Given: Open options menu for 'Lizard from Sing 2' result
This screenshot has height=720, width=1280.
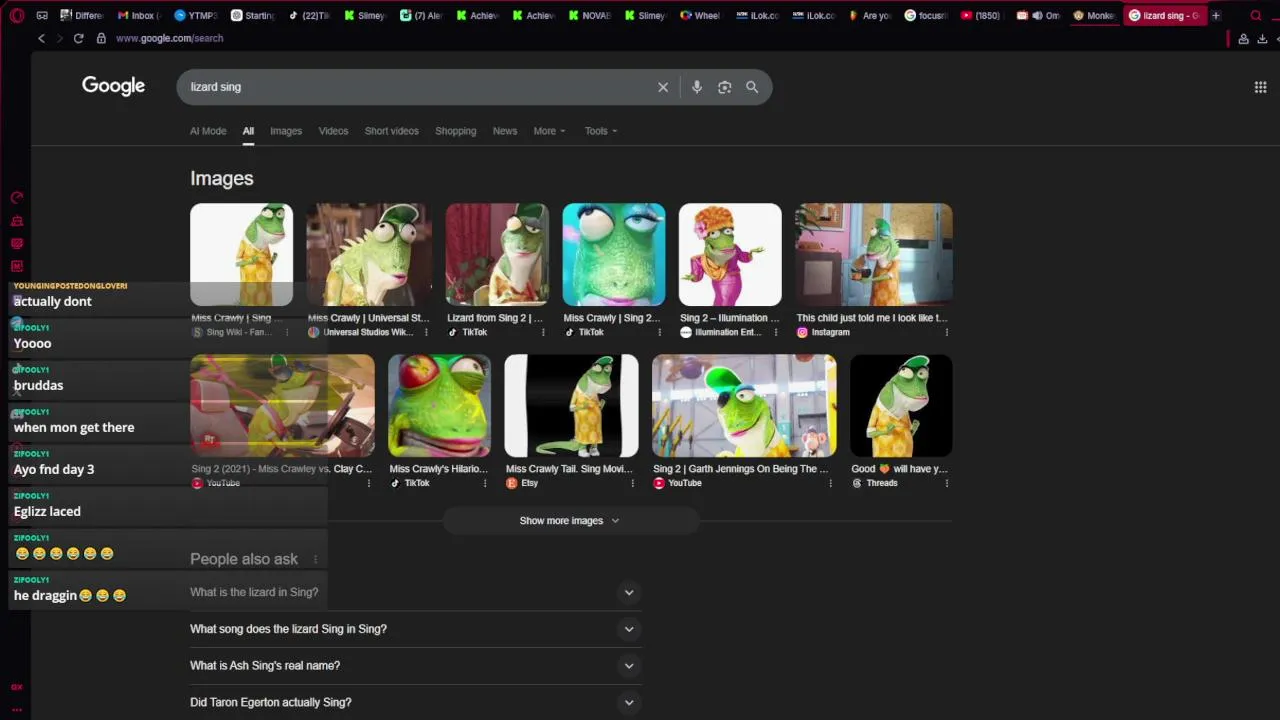Looking at the screenshot, I should [543, 332].
